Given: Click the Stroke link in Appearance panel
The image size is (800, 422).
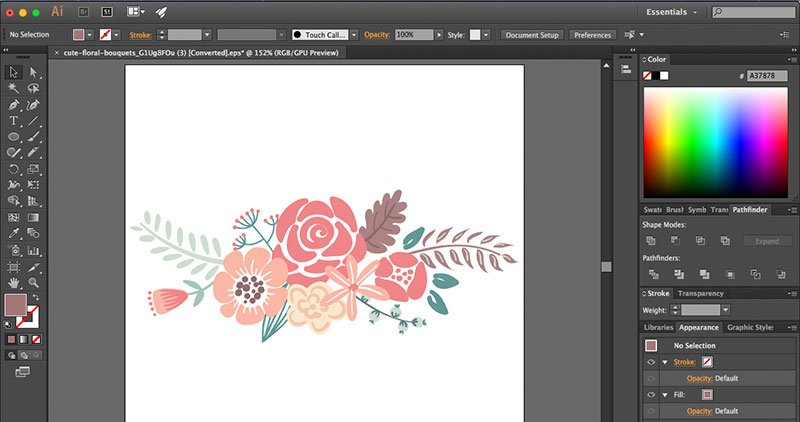Looking at the screenshot, I should pos(685,362).
